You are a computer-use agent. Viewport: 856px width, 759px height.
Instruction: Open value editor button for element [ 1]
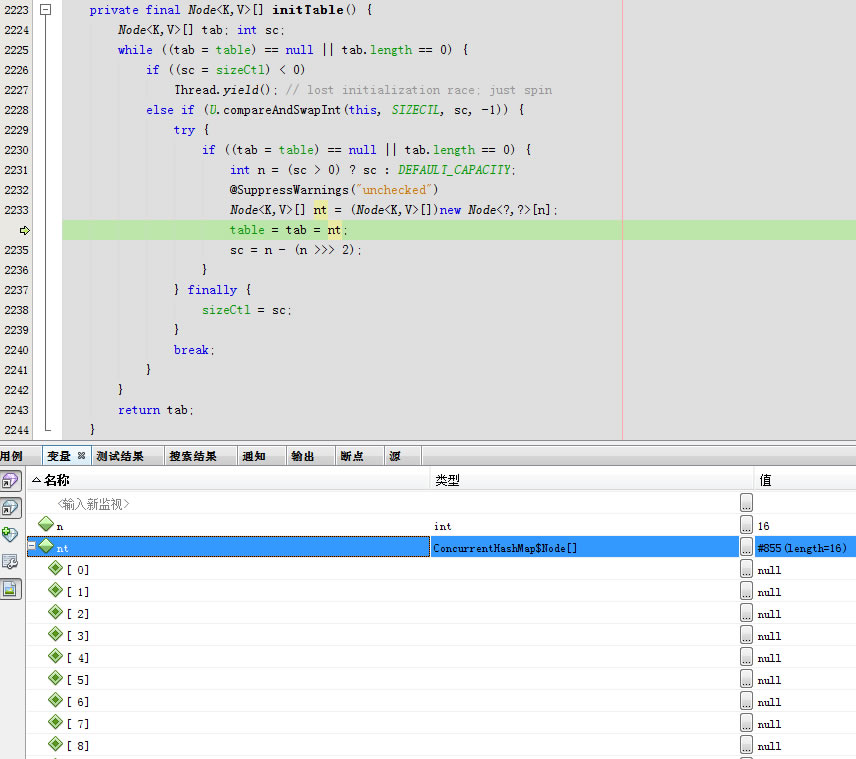pyautogui.click(x=746, y=590)
